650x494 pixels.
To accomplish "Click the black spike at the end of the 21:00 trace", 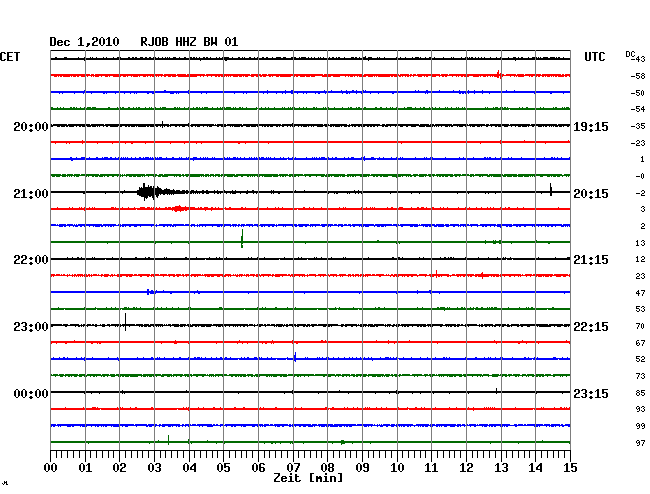I will 551,189.
